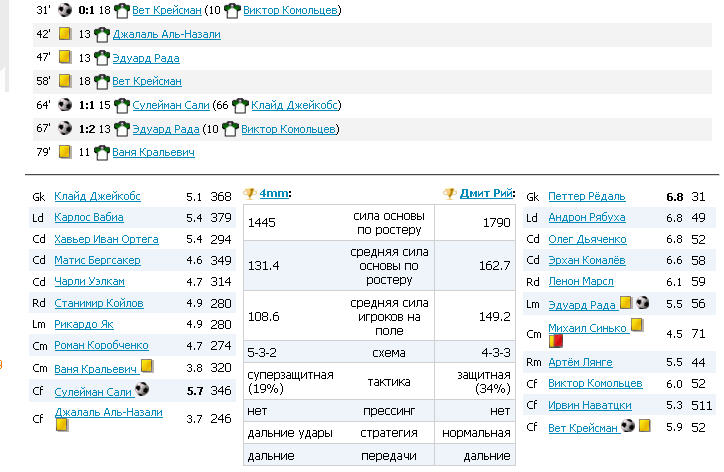Open Хавьер Иван Ортега's player link
Screen dimensions: 724x472
click(106, 239)
